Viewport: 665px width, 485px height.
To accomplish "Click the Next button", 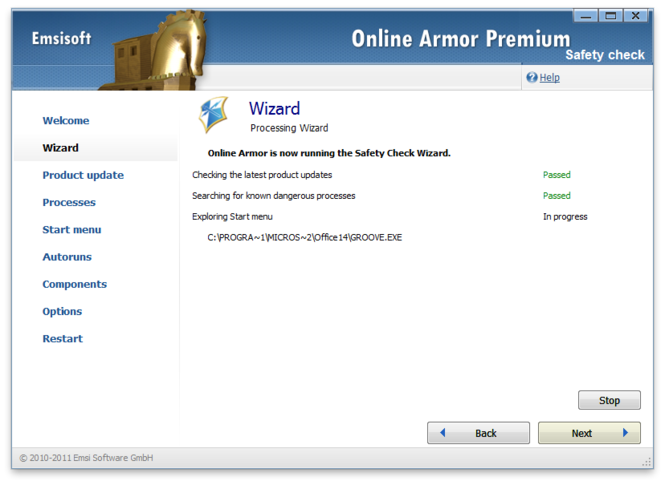I will 589,433.
